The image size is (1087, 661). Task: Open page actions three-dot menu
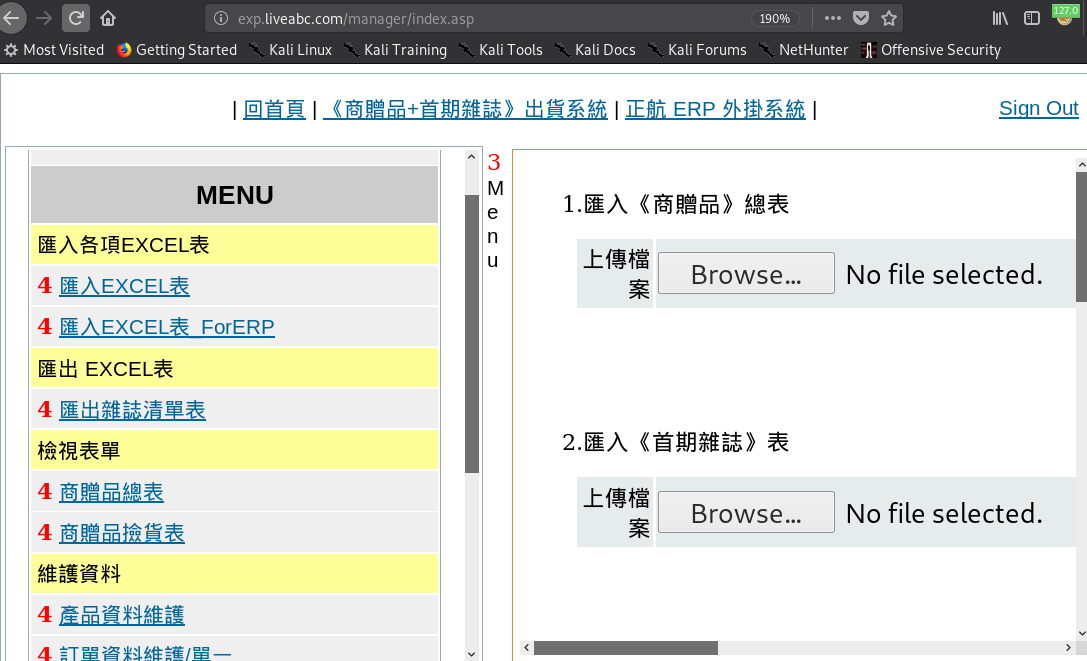(833, 18)
